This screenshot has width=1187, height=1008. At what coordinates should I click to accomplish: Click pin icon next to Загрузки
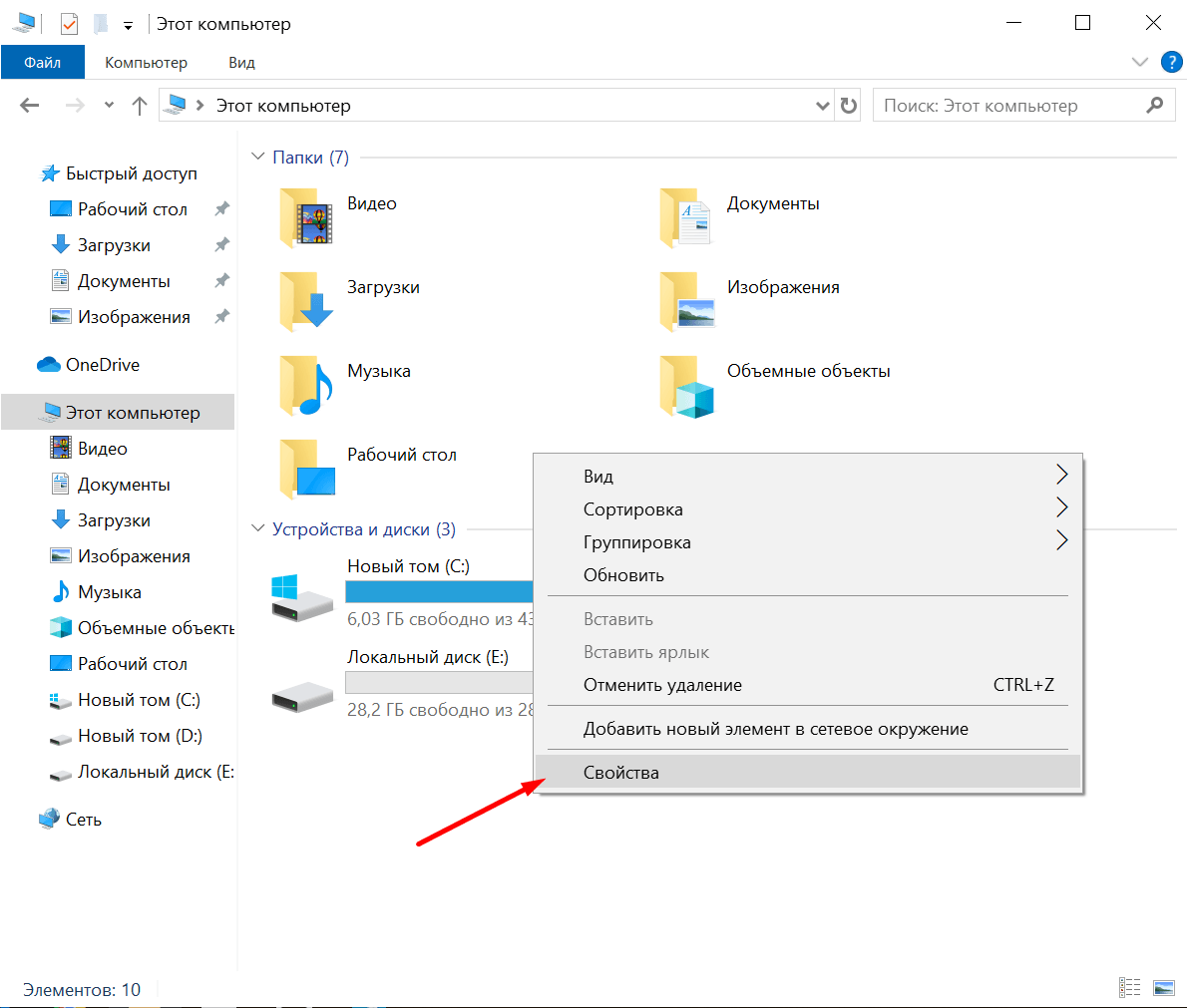[221, 244]
